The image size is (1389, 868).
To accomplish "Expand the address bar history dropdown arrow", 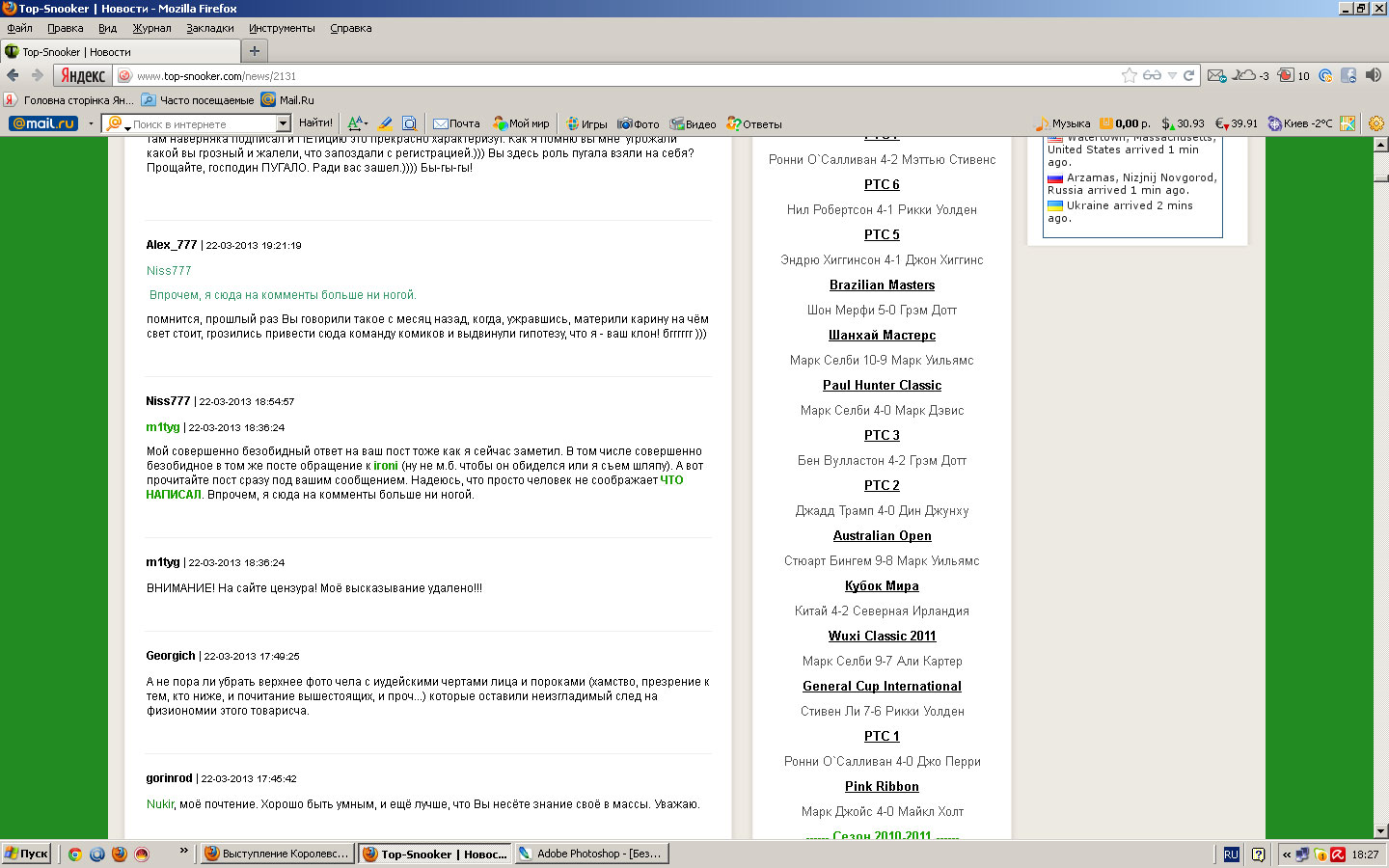I will tap(1172, 75).
